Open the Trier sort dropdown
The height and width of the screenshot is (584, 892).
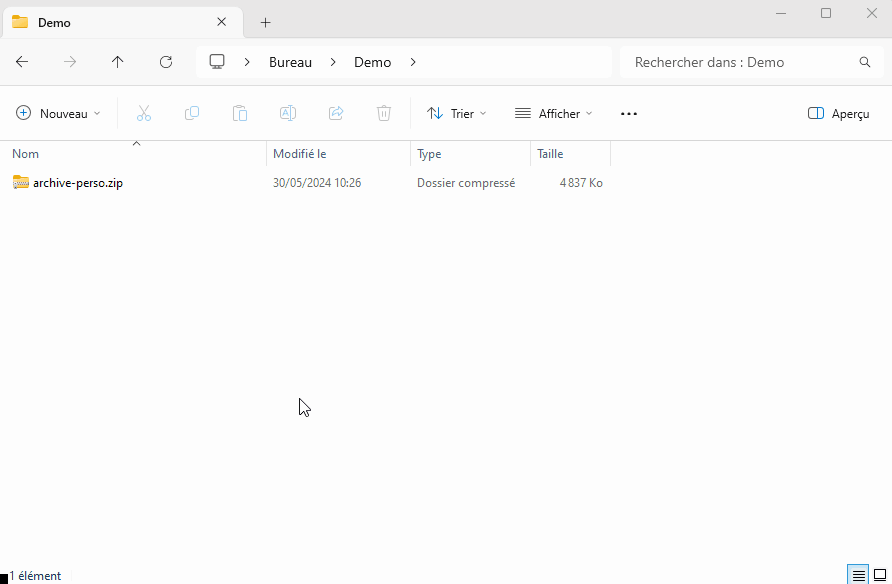click(x=456, y=113)
